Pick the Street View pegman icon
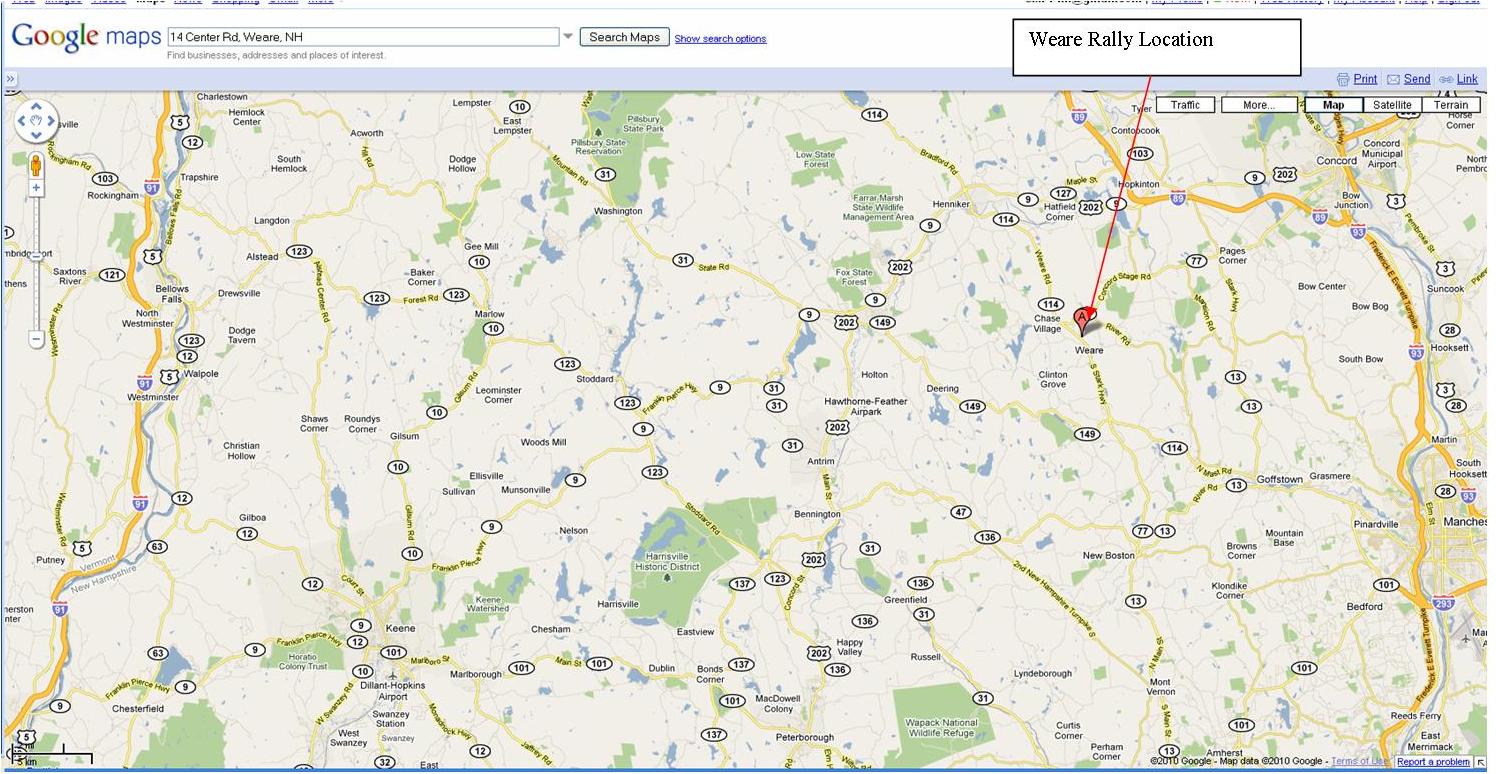 pyautogui.click(x=37, y=165)
